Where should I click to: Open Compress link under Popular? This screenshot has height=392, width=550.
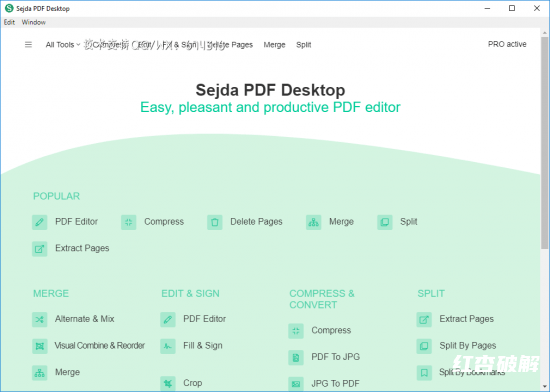(164, 222)
